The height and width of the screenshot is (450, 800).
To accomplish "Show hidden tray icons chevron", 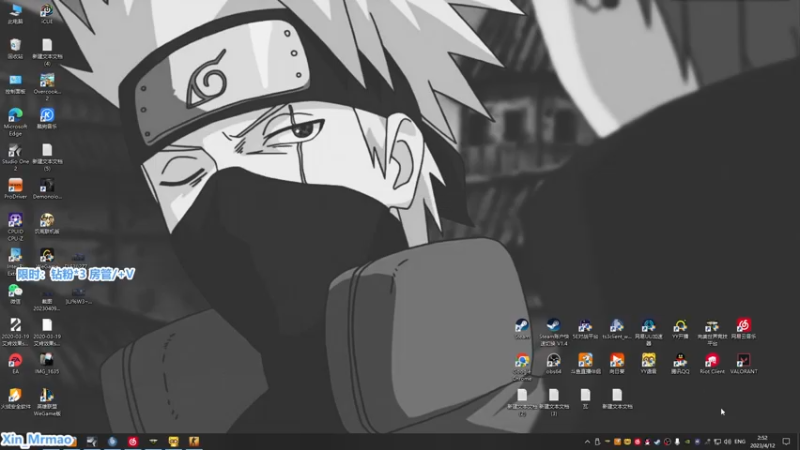I will click(x=587, y=442).
